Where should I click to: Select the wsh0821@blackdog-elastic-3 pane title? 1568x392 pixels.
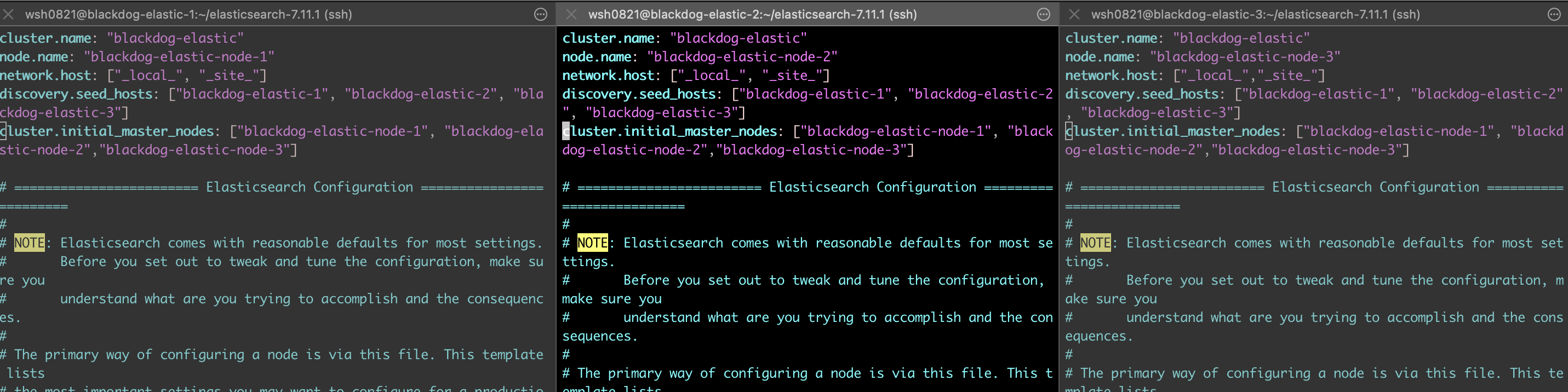[x=1255, y=14]
